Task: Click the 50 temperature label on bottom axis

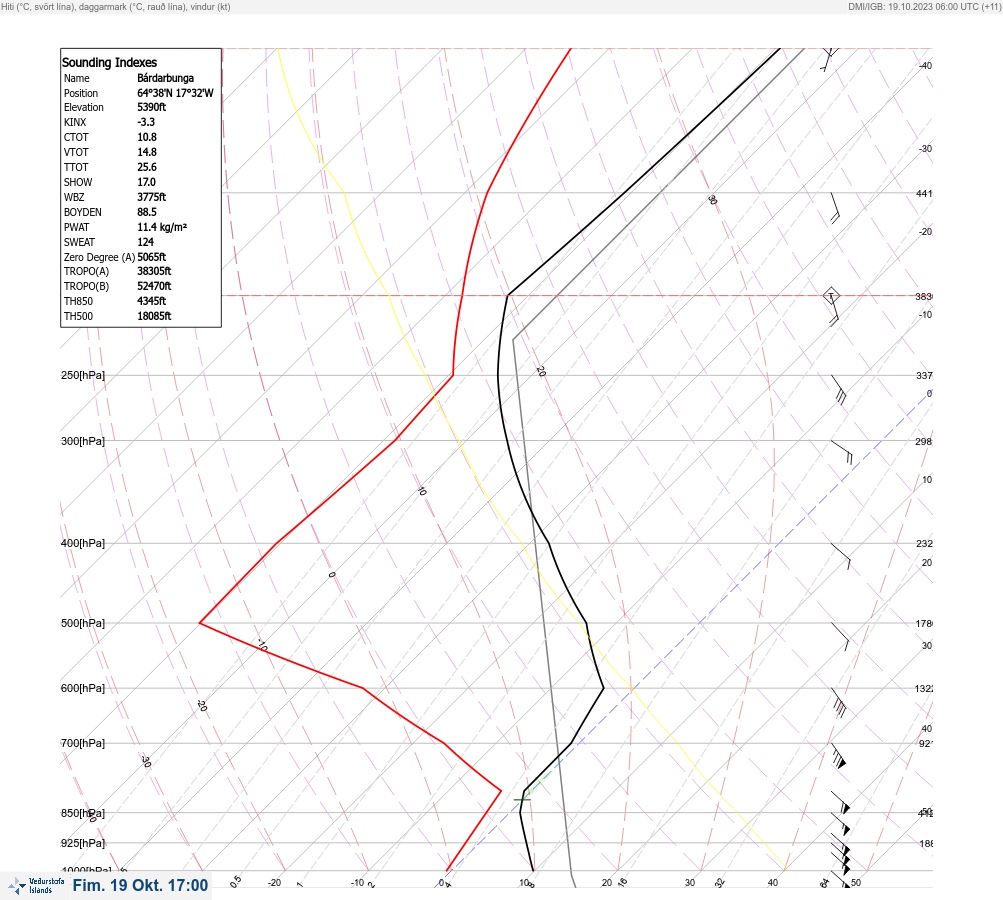Action: [856, 883]
